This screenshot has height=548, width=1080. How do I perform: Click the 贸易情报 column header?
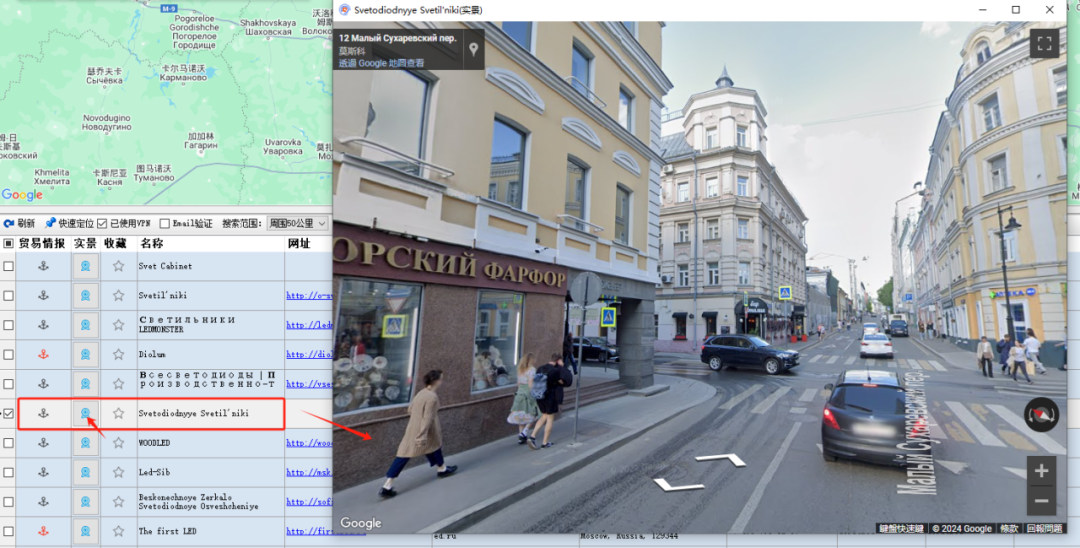point(43,243)
